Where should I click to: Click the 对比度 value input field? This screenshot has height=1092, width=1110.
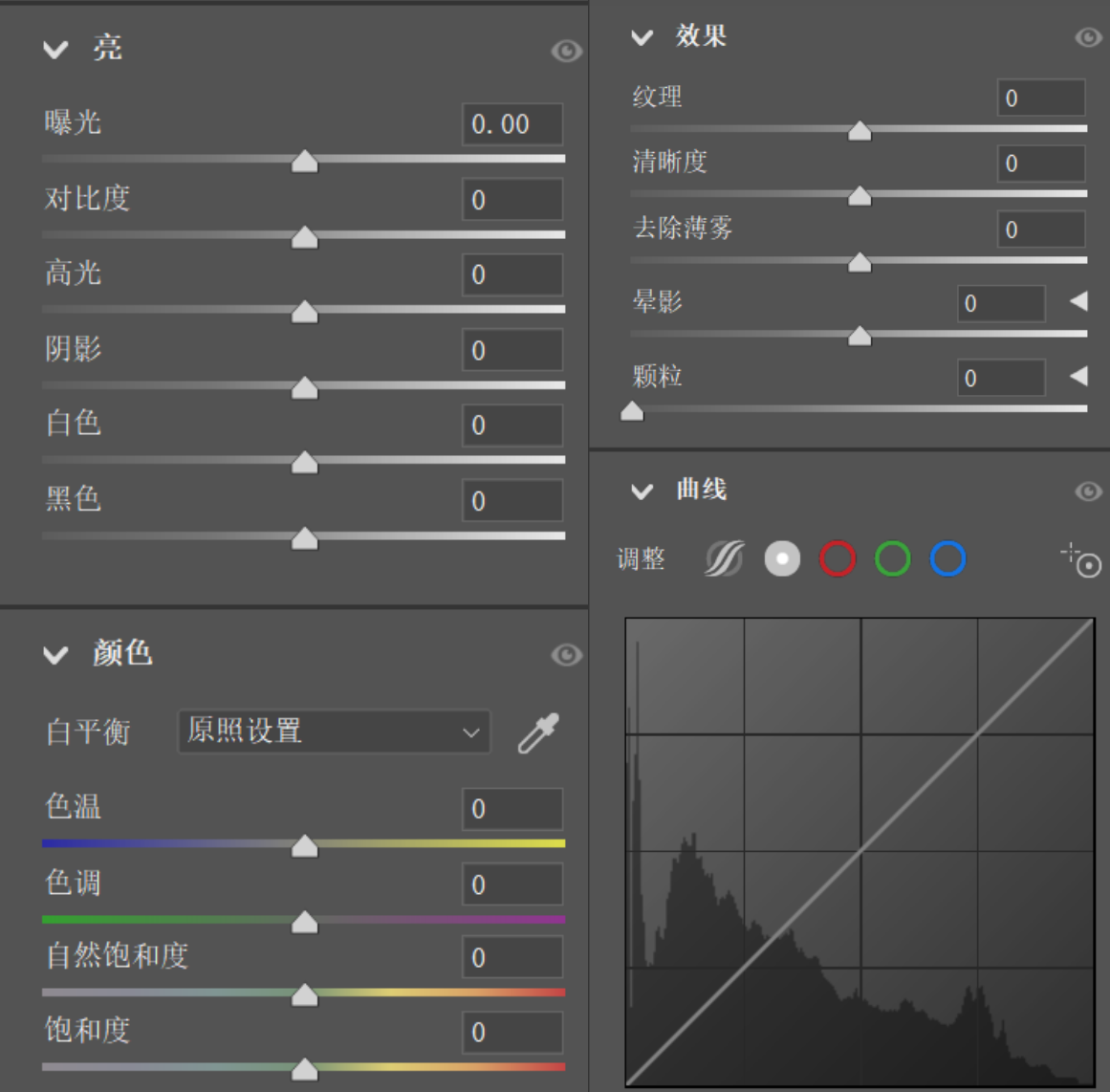(512, 200)
